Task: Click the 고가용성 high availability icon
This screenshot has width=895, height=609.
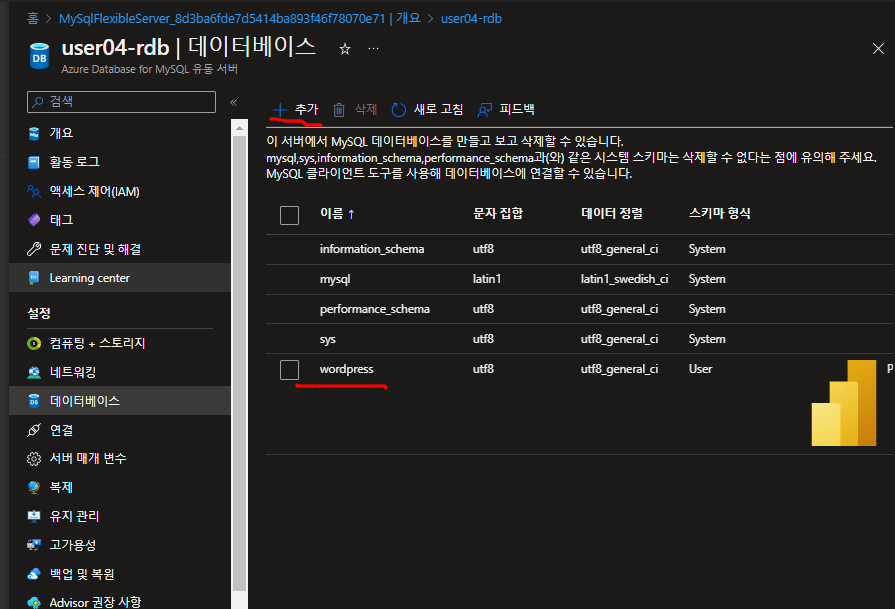Action: point(34,545)
